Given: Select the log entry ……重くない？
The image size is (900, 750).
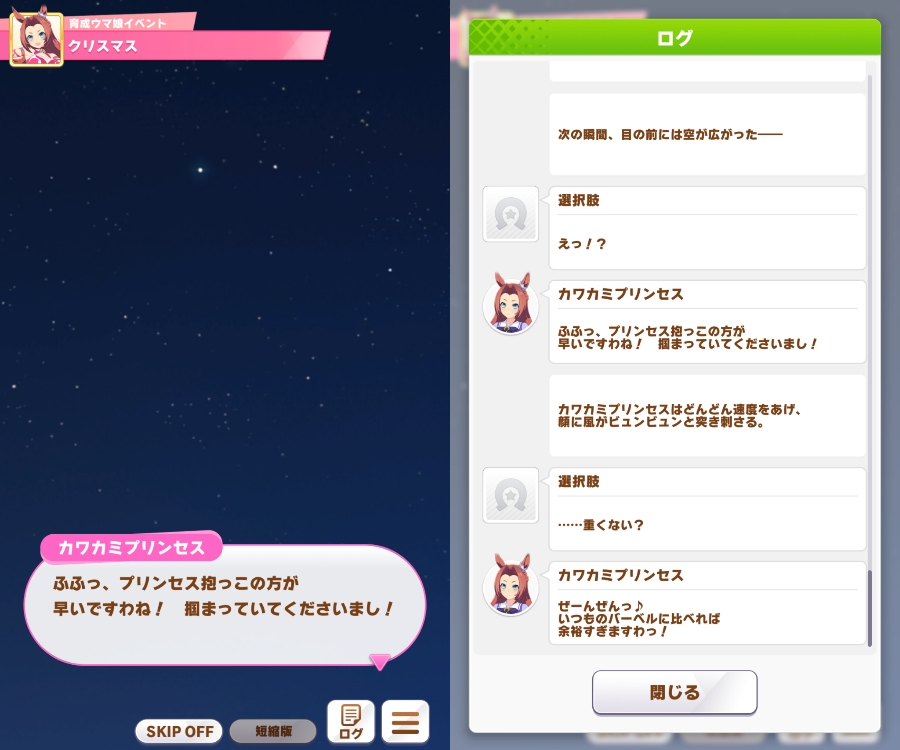Looking at the screenshot, I should pyautogui.click(x=707, y=509).
